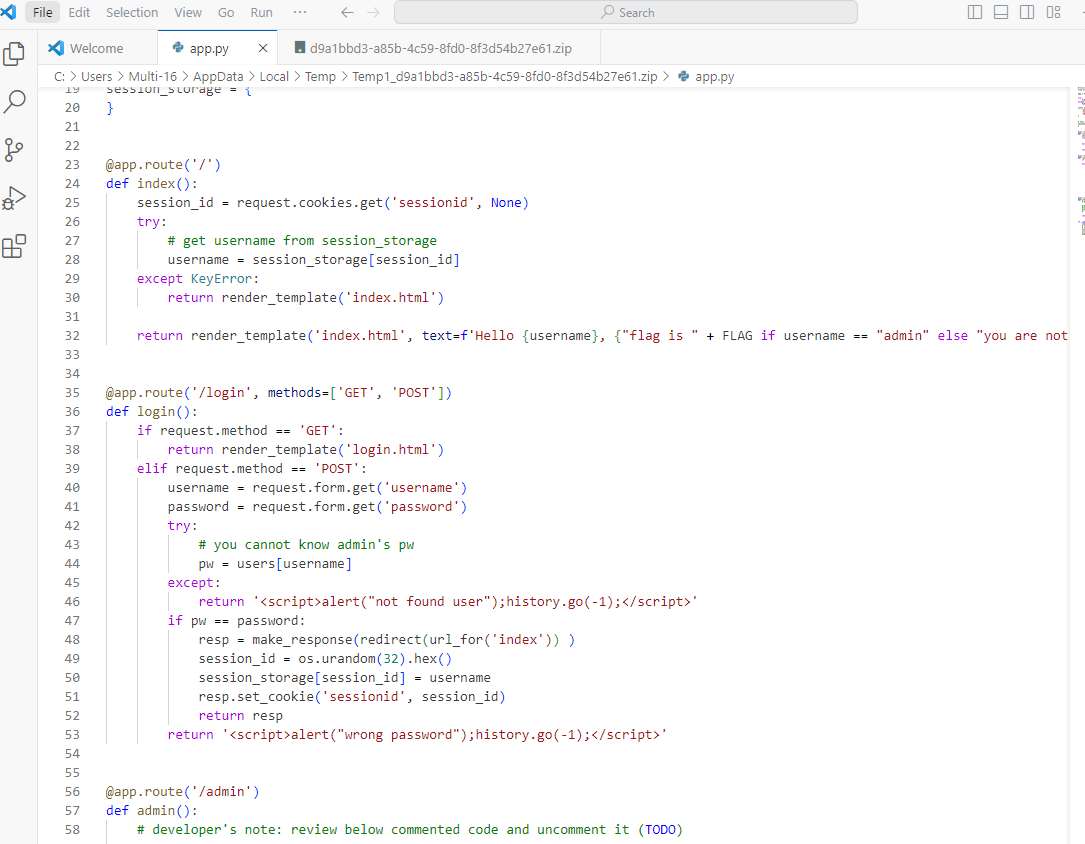Click the "elif request.method == 'POST':" line
1085x844 pixels.
pos(252,468)
